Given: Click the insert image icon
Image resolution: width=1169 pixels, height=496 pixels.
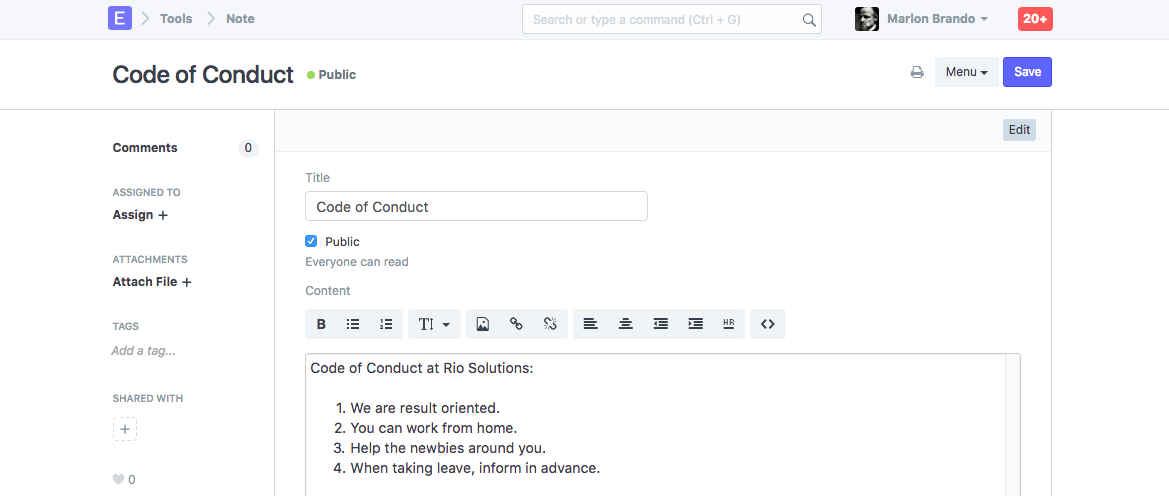Looking at the screenshot, I should click(482, 324).
